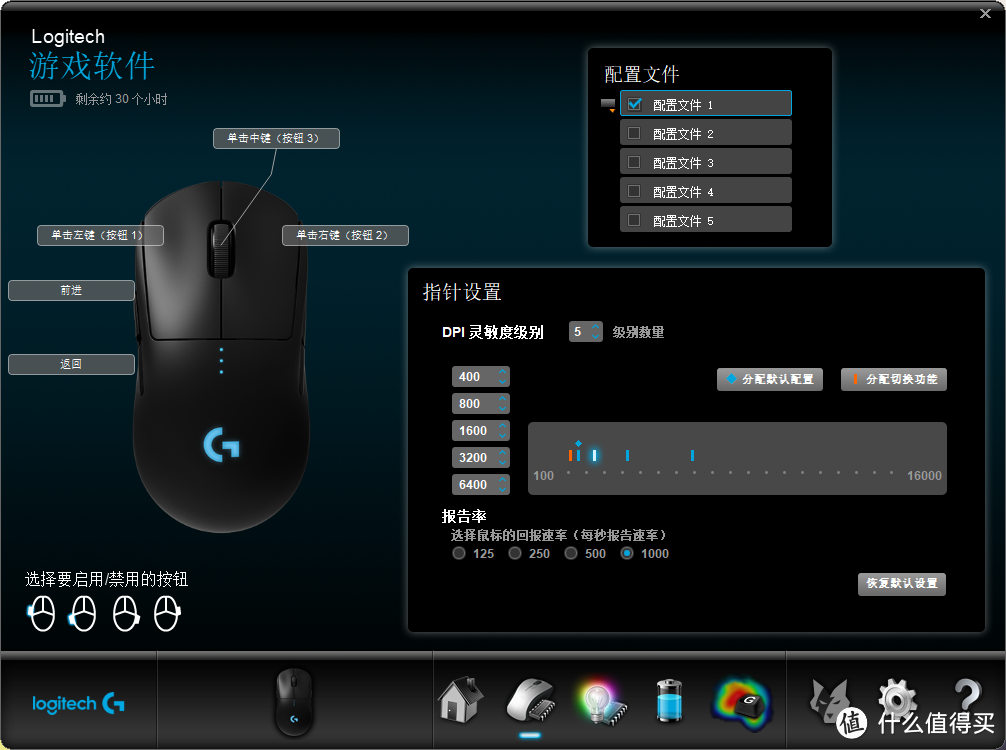Open the Home icon in bottom bar
1006x750 pixels.
(461, 699)
